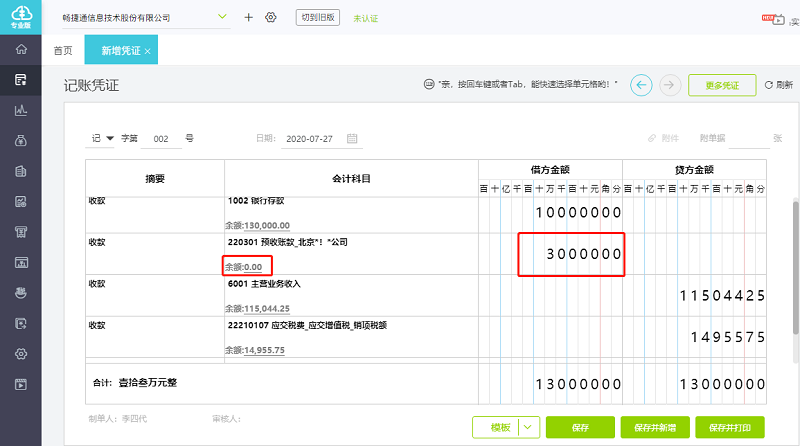This screenshot has height=446, width=800.
Task: Open the ledger book icon in sidebar
Action: click(x=21, y=171)
